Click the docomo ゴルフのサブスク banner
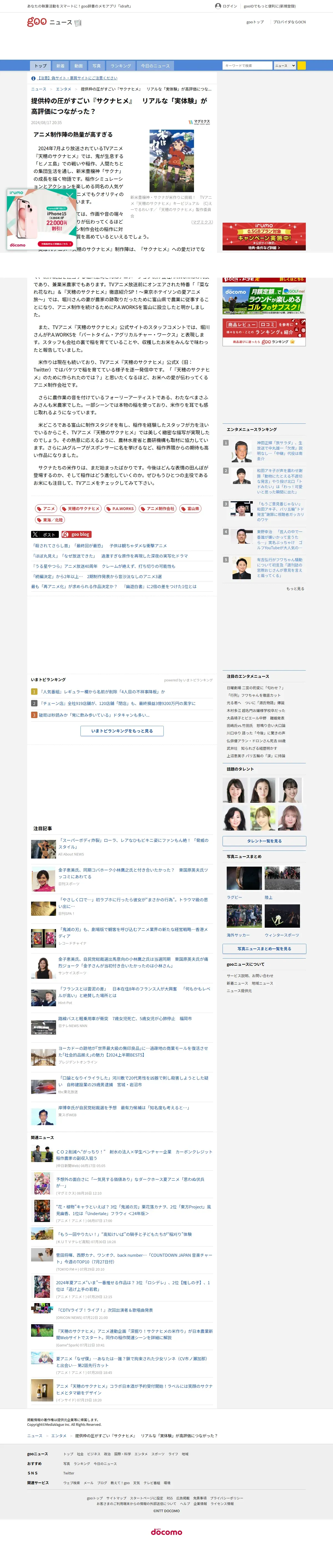 (x=264, y=300)
